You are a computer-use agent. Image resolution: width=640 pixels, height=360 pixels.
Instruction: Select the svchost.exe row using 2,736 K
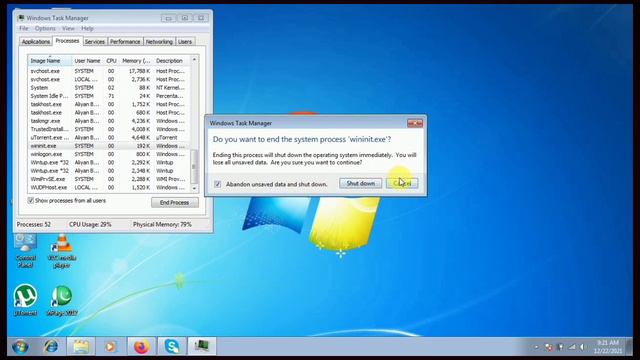[x=109, y=79]
